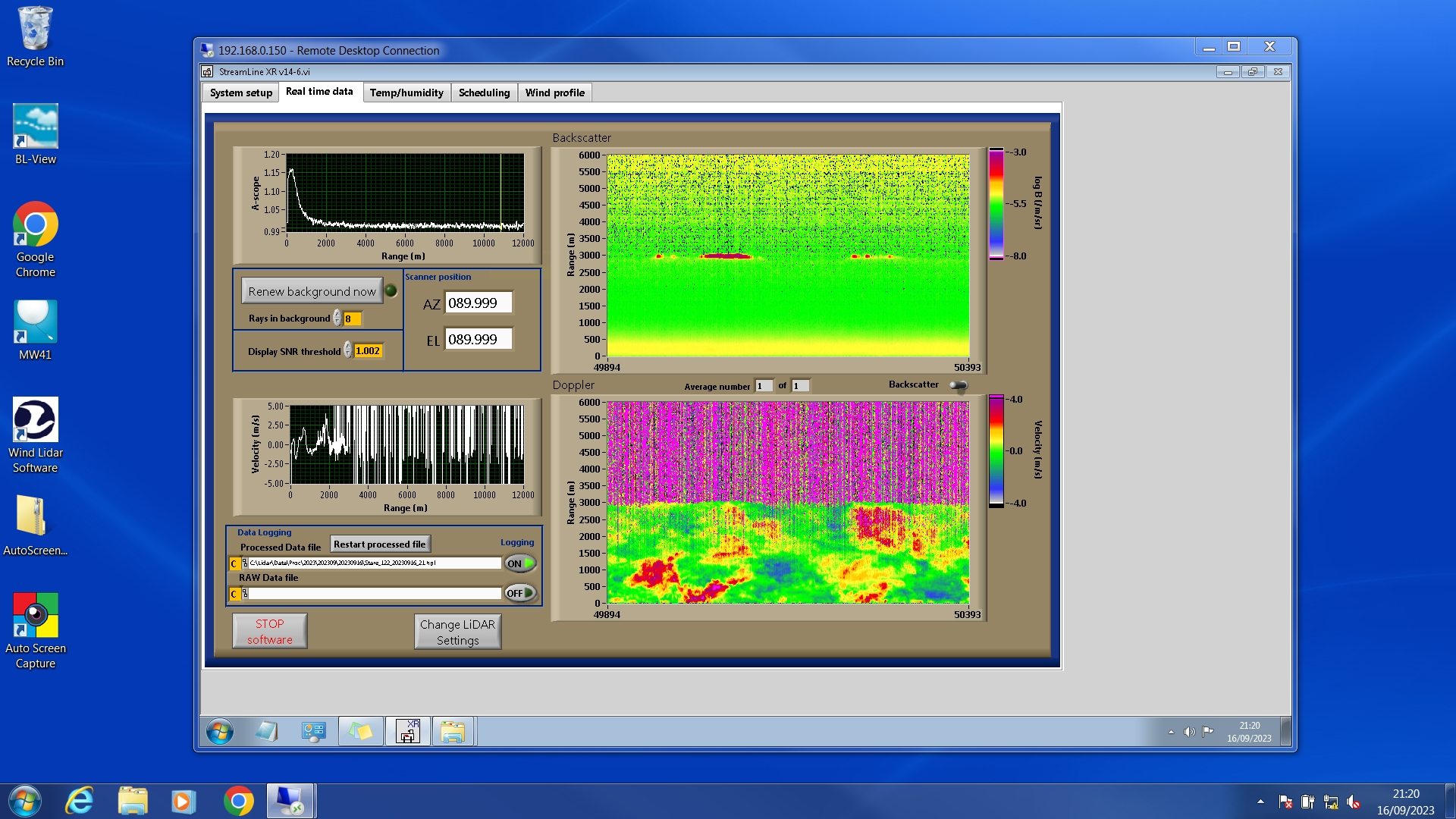Switch to the Wind profile tab

[554, 93]
